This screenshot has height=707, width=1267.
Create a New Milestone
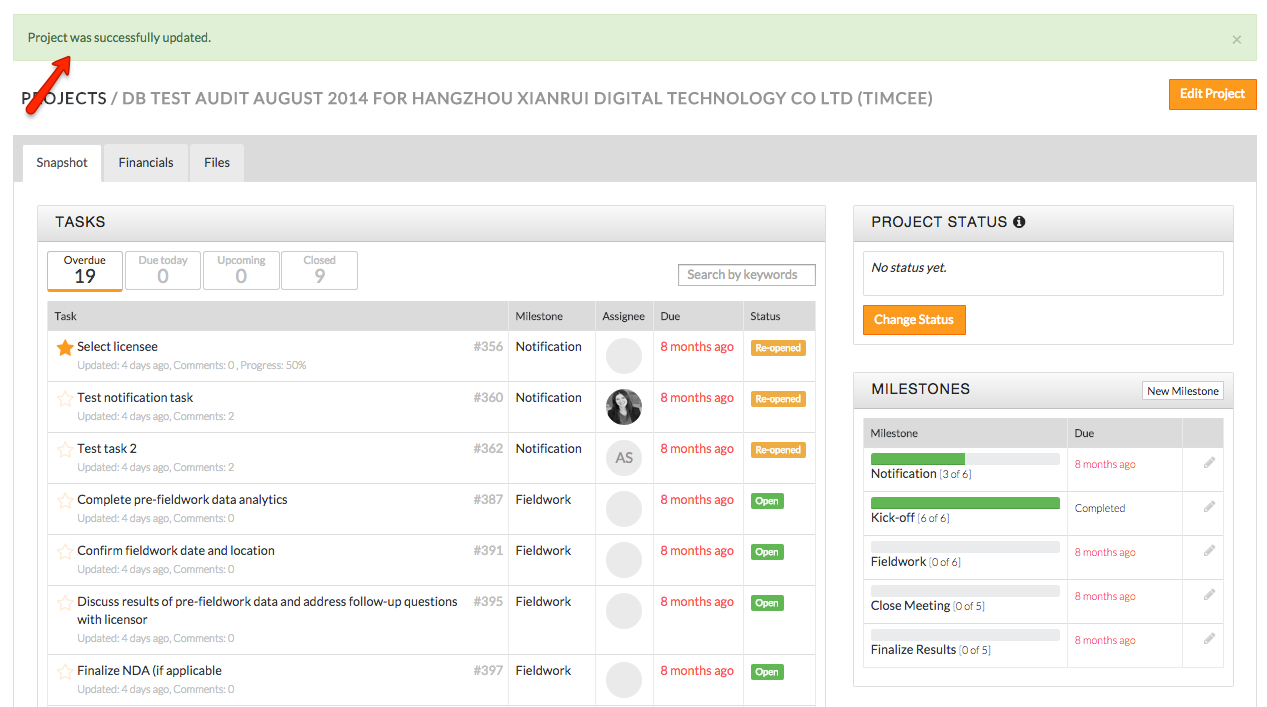point(1182,391)
